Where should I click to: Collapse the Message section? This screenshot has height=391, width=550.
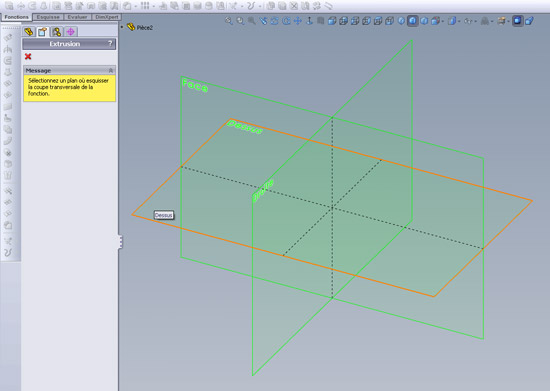pos(111,70)
